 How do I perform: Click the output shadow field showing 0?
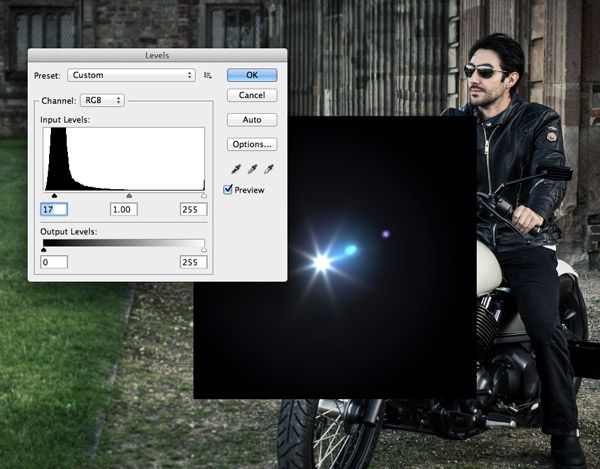click(x=54, y=262)
